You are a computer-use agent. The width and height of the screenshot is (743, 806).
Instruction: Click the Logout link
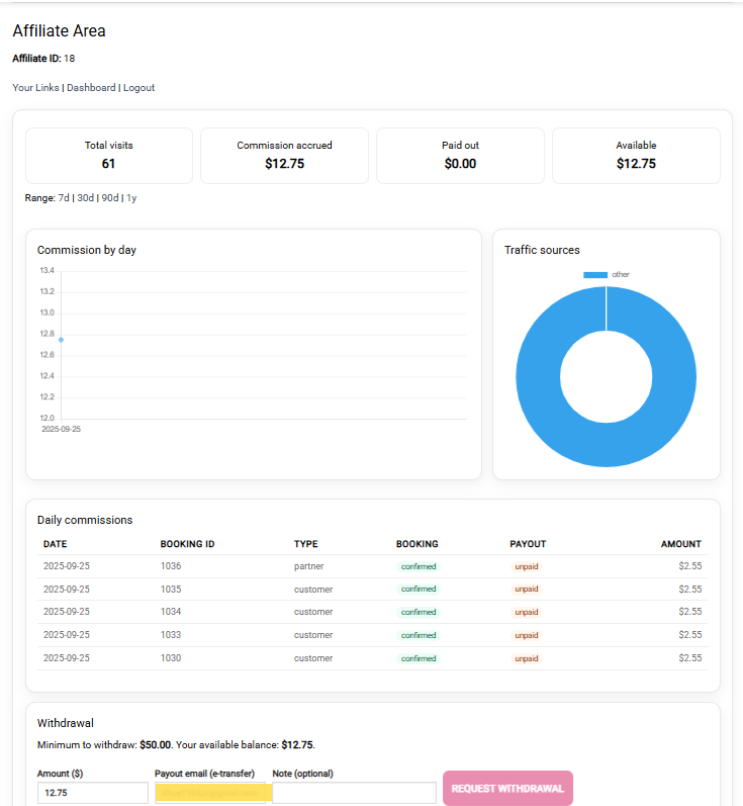(139, 88)
